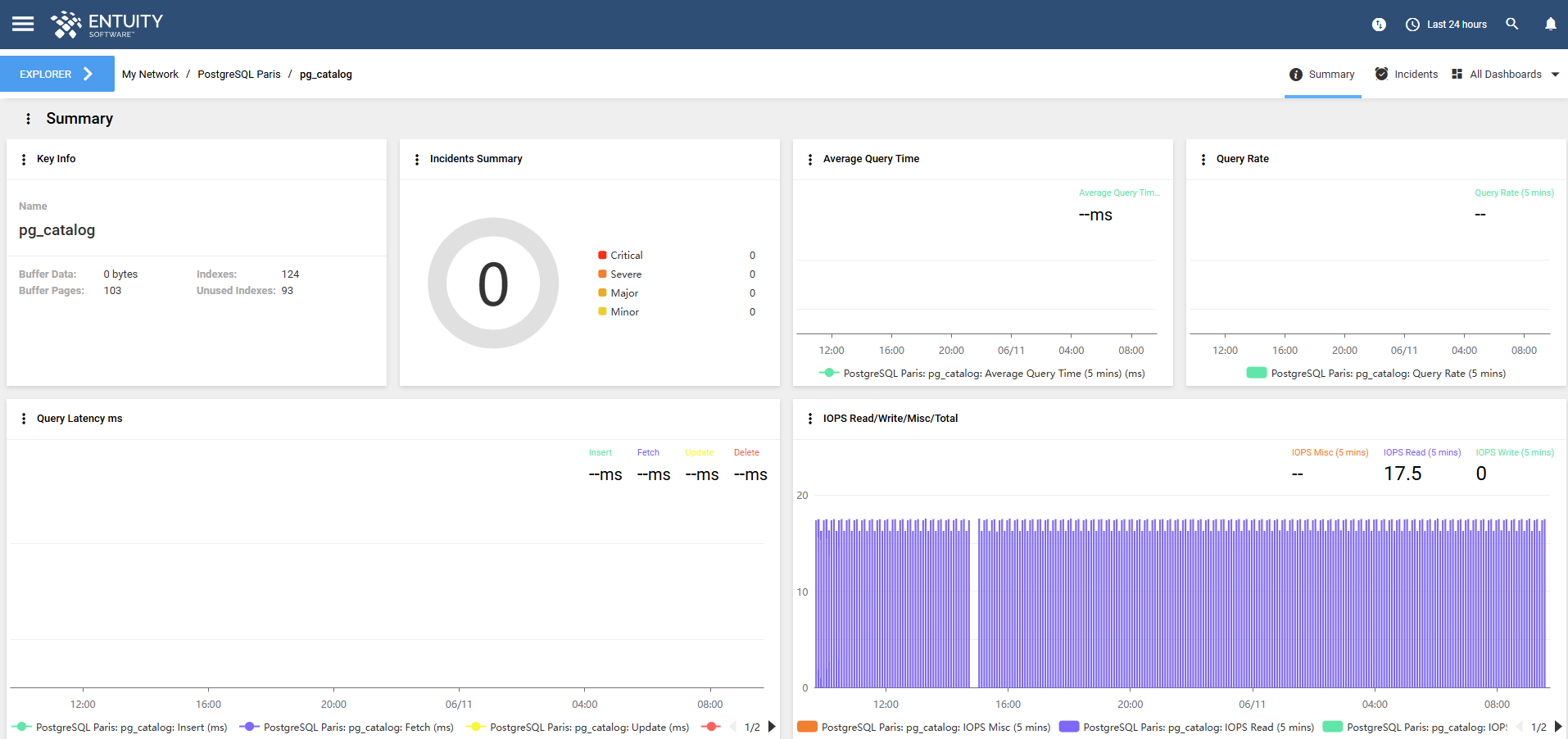Screen dimensions: 1568x739
Task: Click the Unused Indexes value 93
Action: (x=287, y=291)
